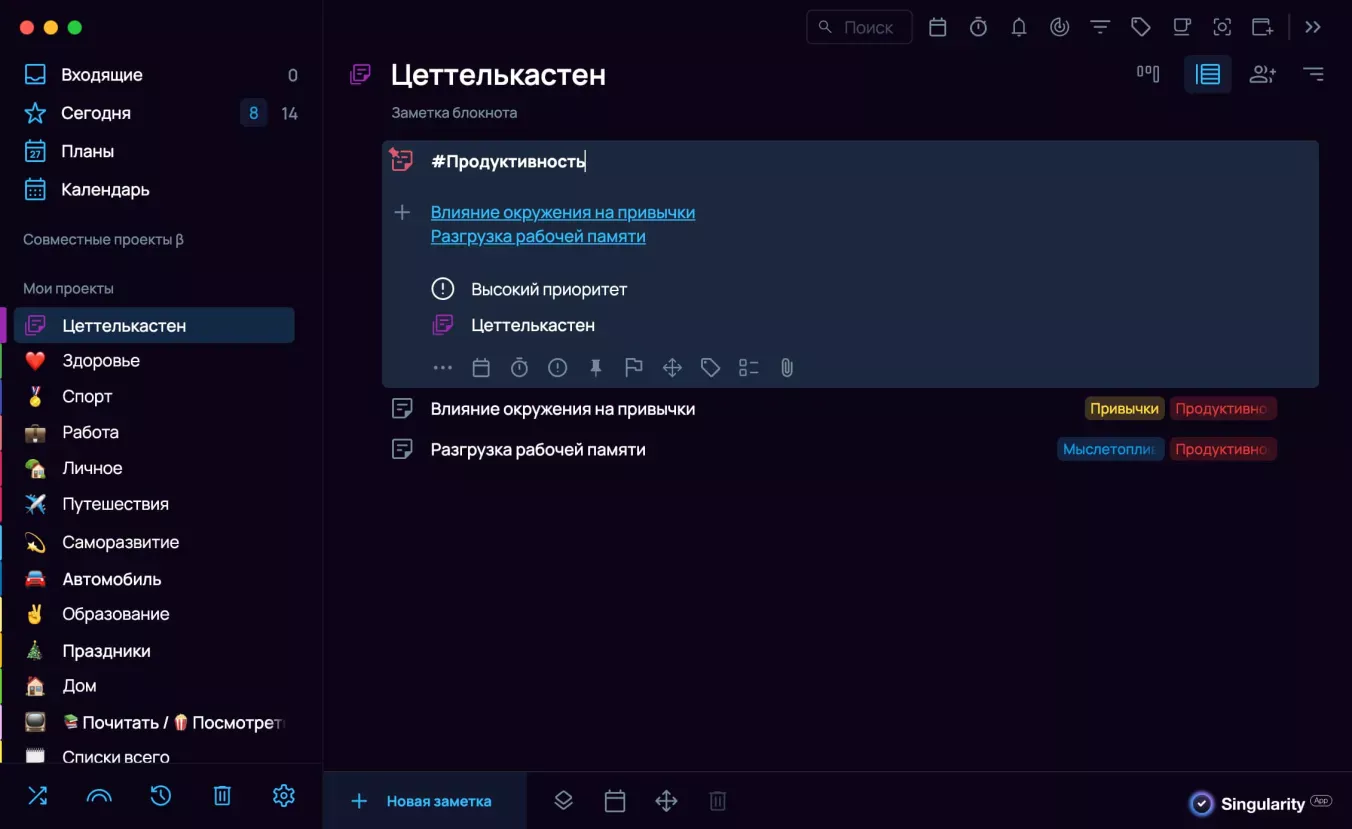Image resolution: width=1352 pixels, height=829 pixels.
Task: Switch to list view mode
Action: click(x=1208, y=74)
